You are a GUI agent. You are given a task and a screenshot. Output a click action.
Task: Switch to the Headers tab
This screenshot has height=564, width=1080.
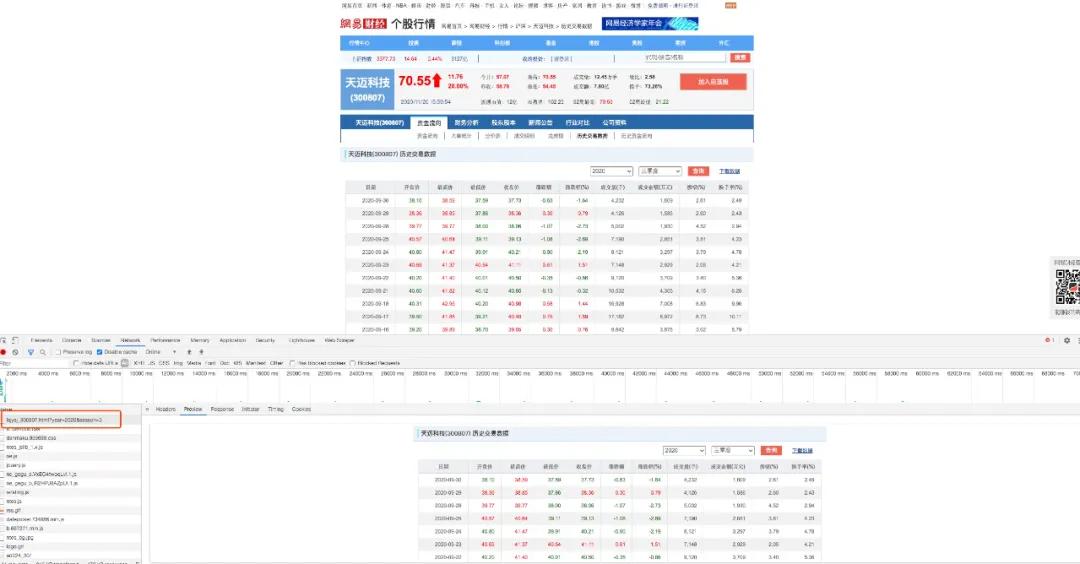click(x=166, y=409)
